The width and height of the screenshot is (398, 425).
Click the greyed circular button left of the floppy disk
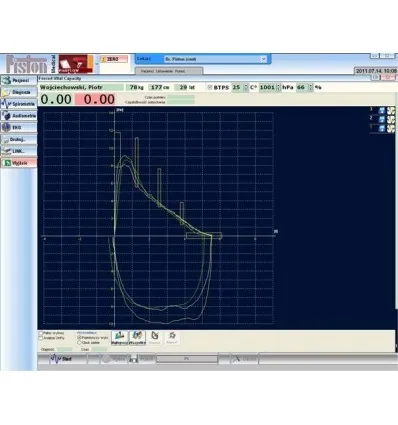coord(114,359)
